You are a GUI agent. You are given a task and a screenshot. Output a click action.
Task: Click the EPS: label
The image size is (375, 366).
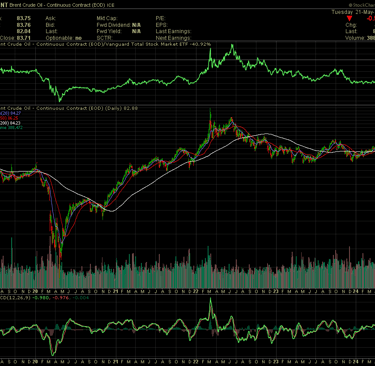pyautogui.click(x=161, y=25)
